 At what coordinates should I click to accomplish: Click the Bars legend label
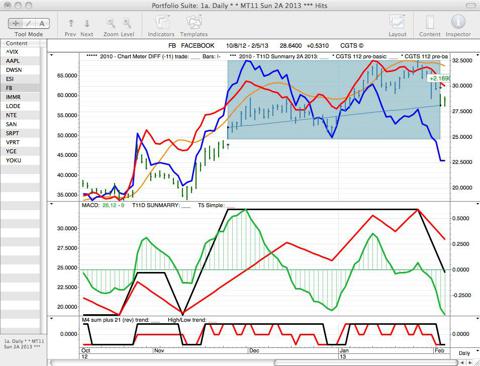211,56
